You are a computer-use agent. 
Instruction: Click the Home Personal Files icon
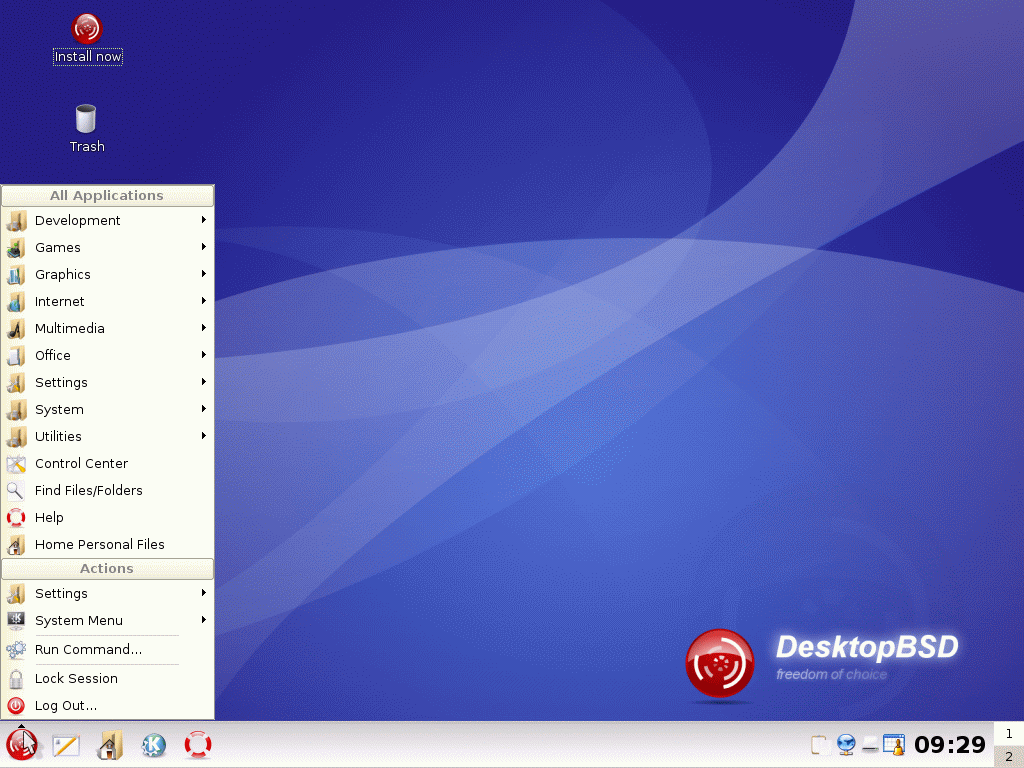[16, 545]
